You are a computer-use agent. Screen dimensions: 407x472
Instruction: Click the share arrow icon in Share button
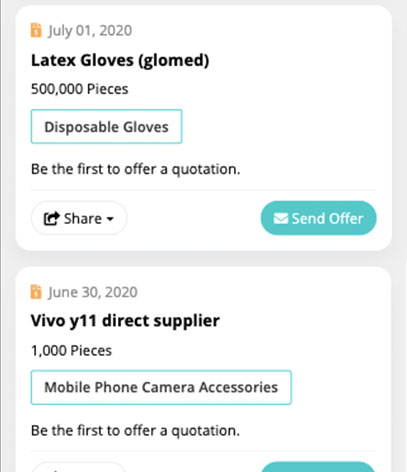[52, 219]
